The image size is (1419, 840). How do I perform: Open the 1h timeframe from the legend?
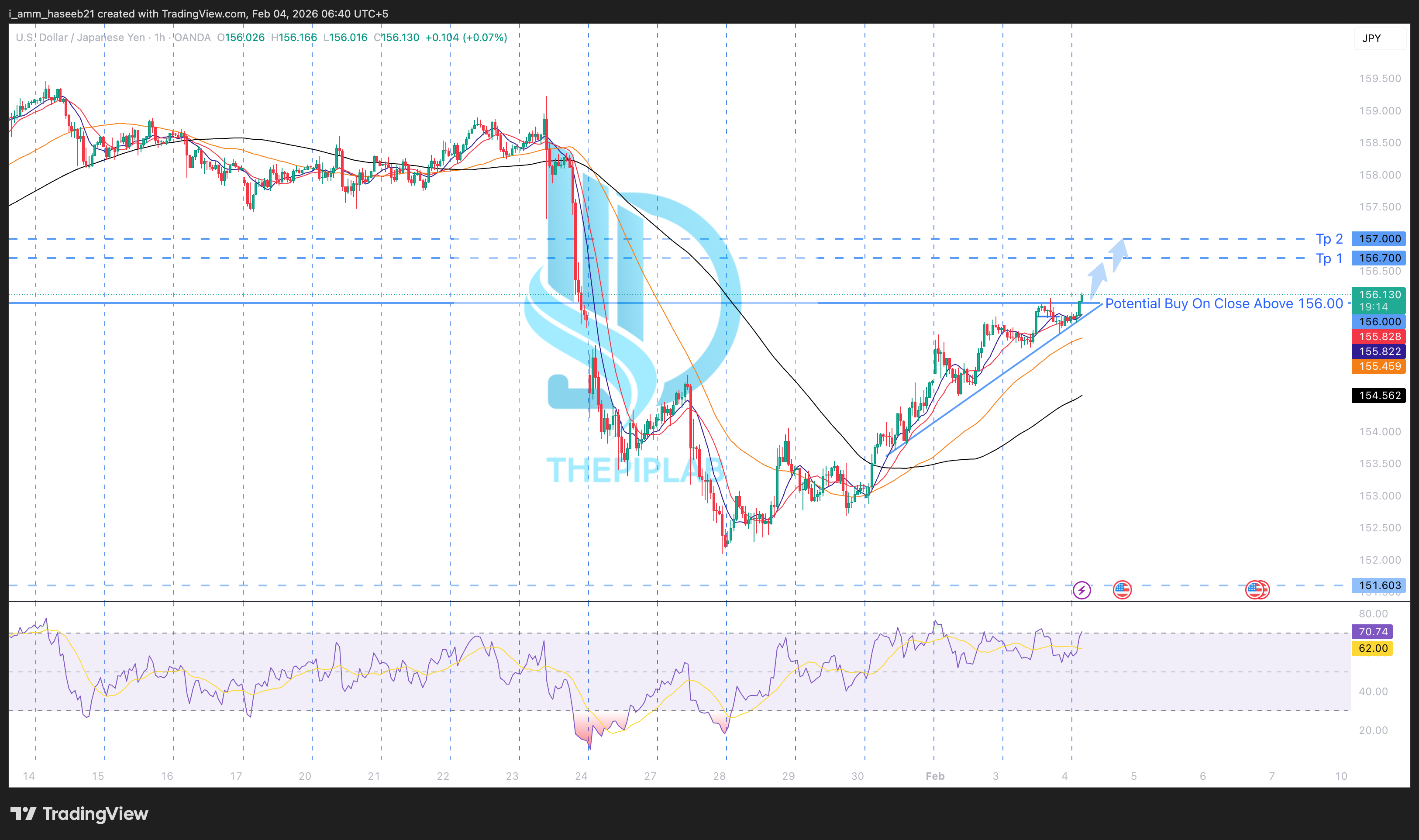[x=158, y=38]
